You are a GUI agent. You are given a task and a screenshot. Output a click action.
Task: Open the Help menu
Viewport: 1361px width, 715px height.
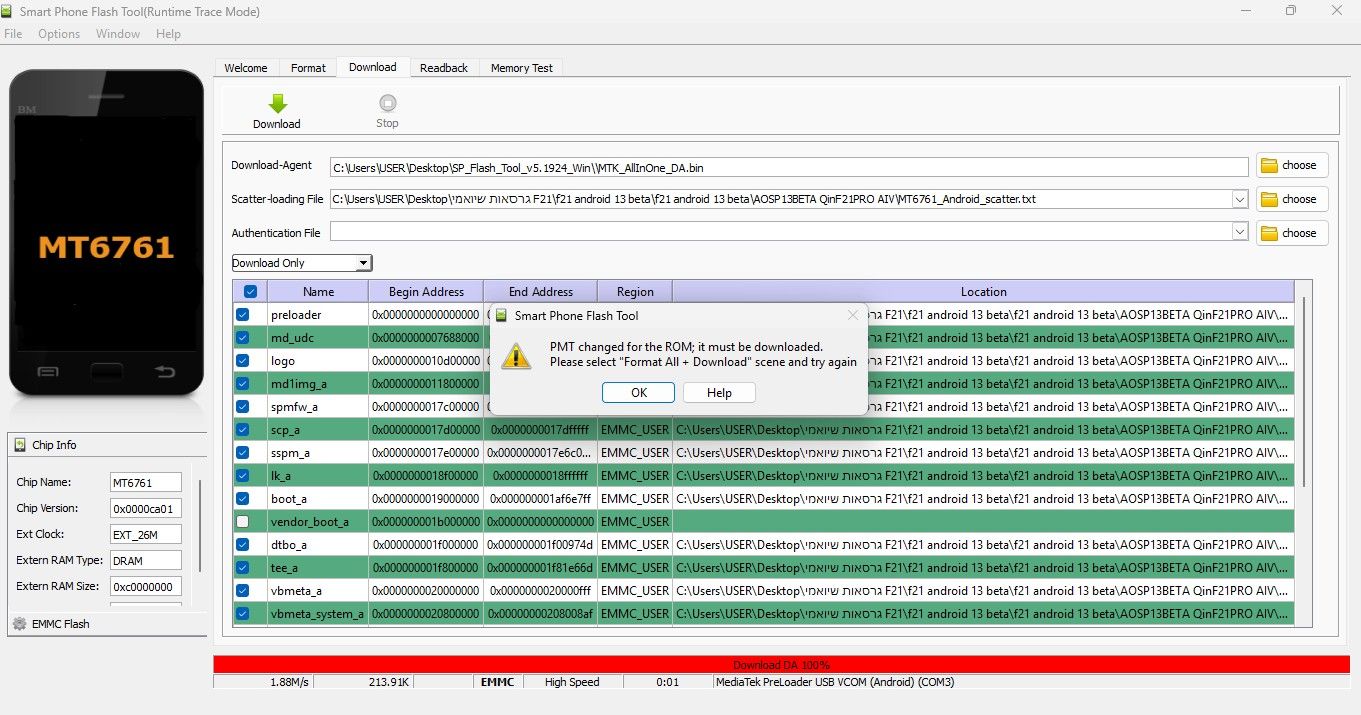pos(169,34)
